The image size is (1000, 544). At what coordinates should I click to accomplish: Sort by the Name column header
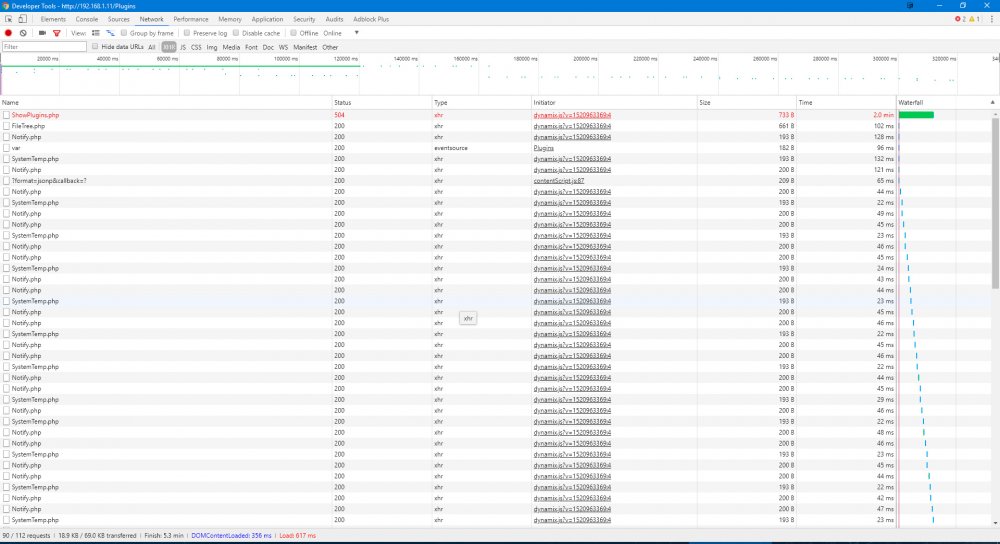166,103
